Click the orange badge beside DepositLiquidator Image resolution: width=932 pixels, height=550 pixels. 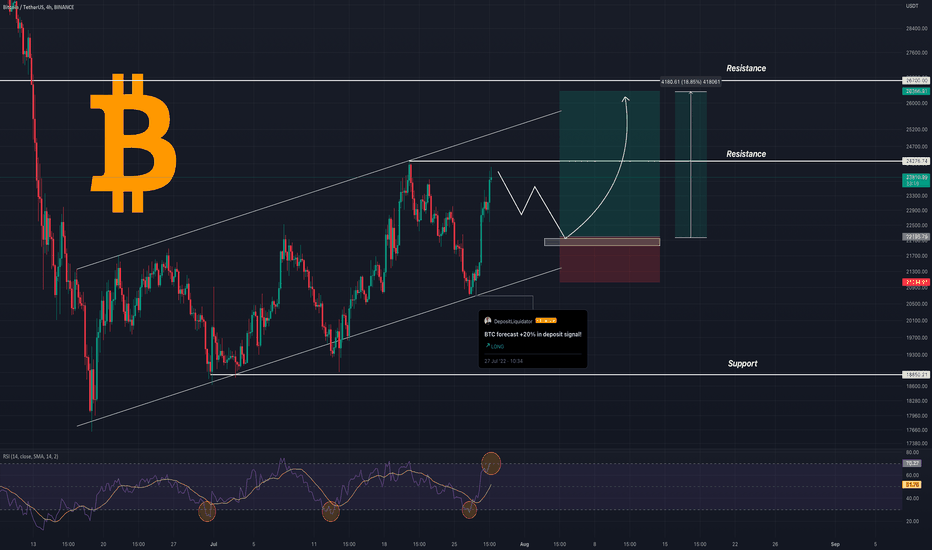point(546,320)
